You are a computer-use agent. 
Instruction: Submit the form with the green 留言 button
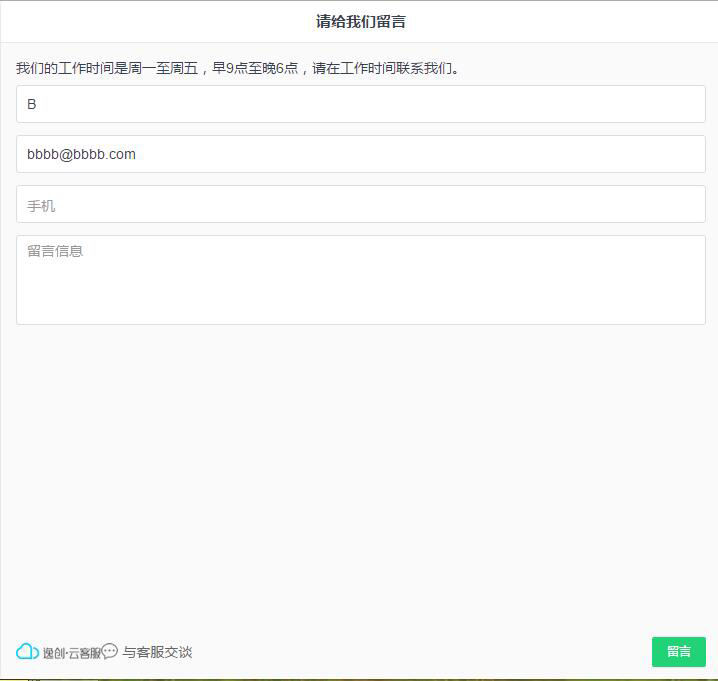tap(679, 652)
